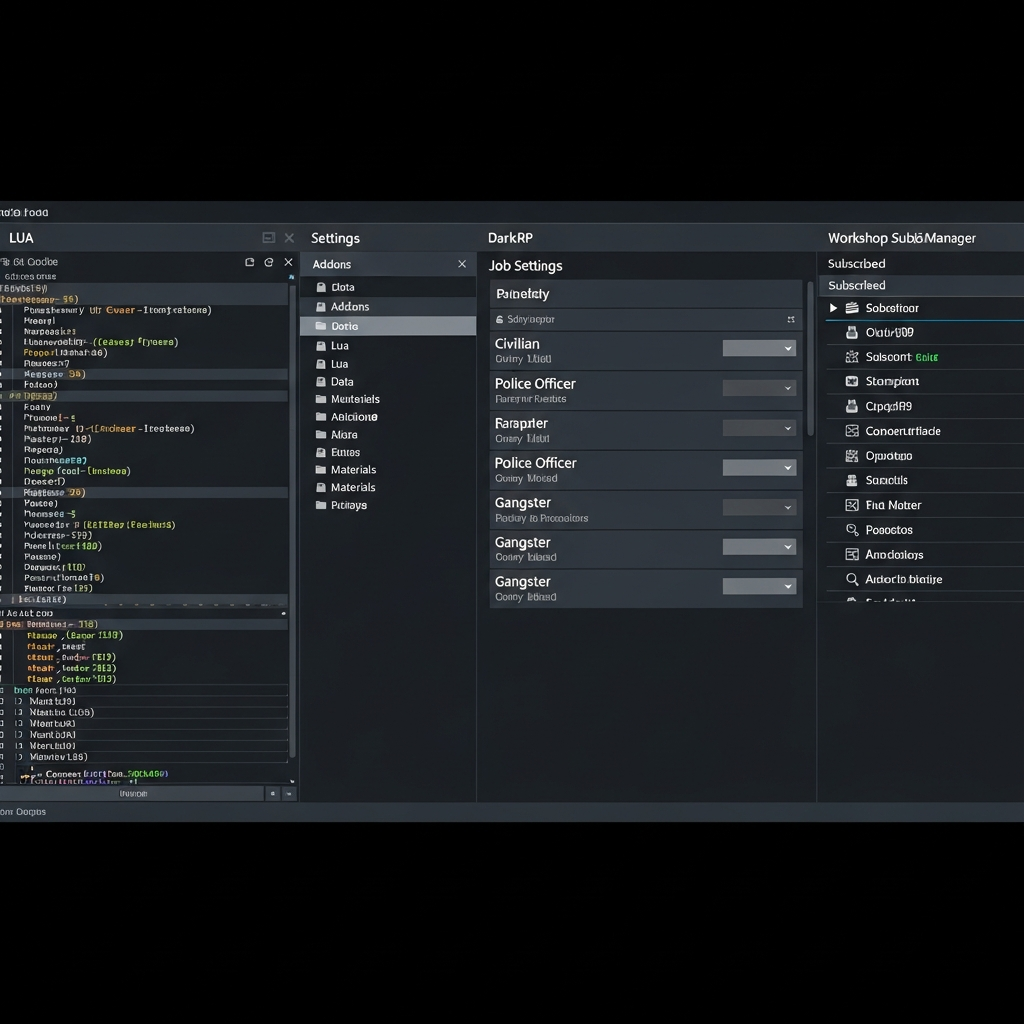This screenshot has width=1024, height=1024.
Task: Click the file icon beside Addons in the list
Action: 321,306
